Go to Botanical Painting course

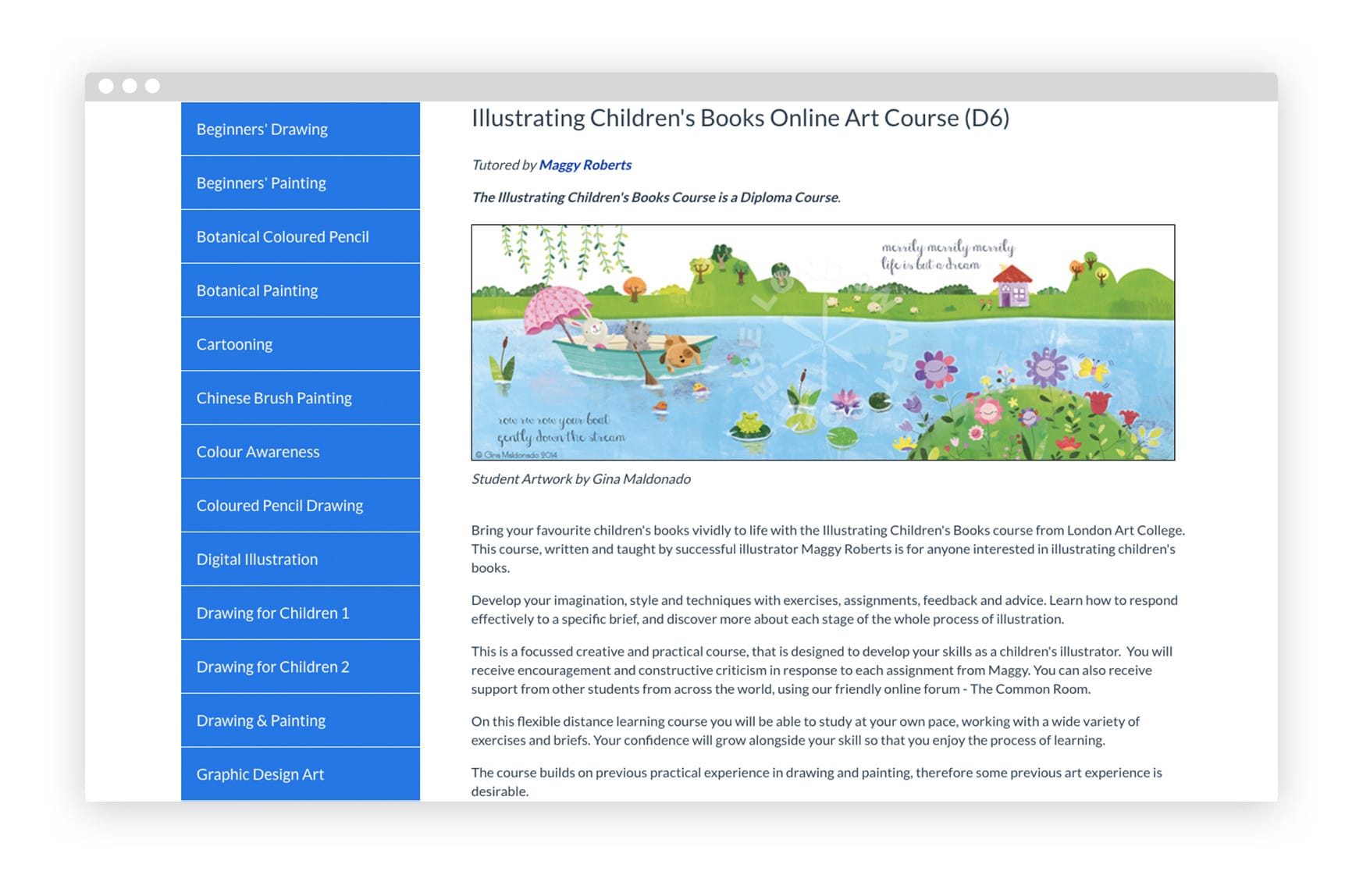click(x=300, y=290)
